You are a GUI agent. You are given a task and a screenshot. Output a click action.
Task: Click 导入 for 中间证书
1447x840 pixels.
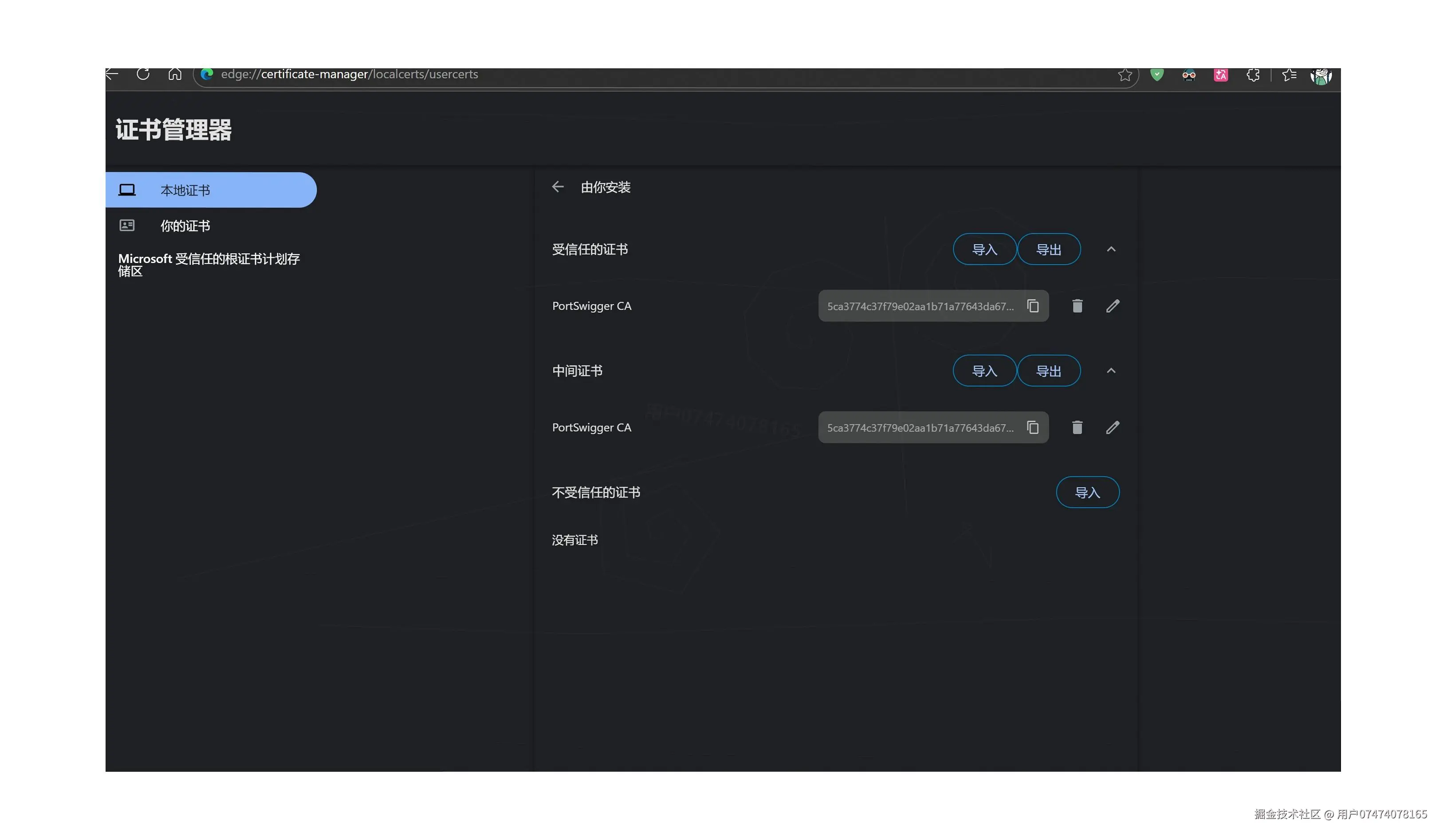tap(984, 370)
